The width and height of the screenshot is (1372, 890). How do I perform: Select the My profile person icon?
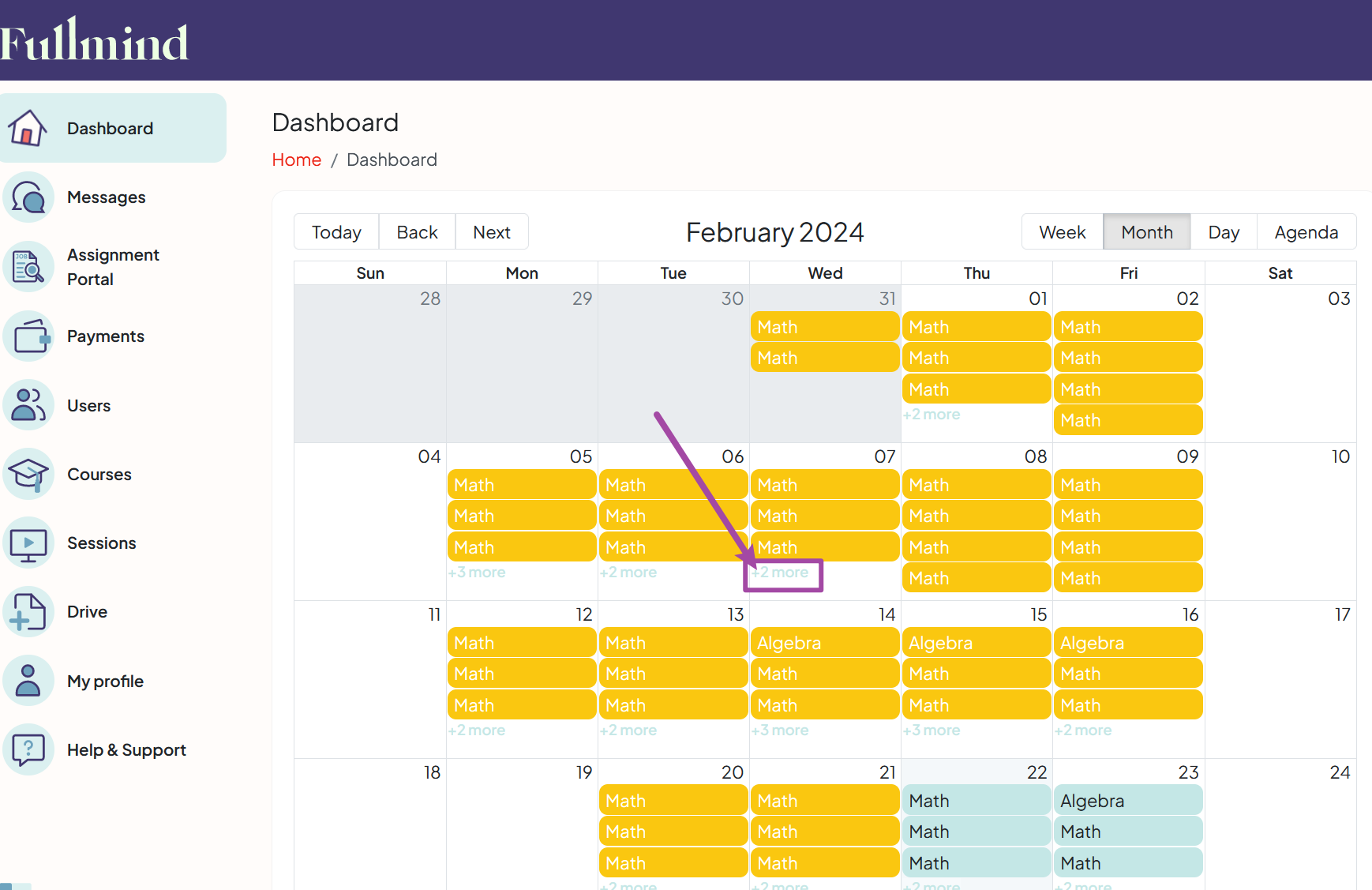[28, 680]
